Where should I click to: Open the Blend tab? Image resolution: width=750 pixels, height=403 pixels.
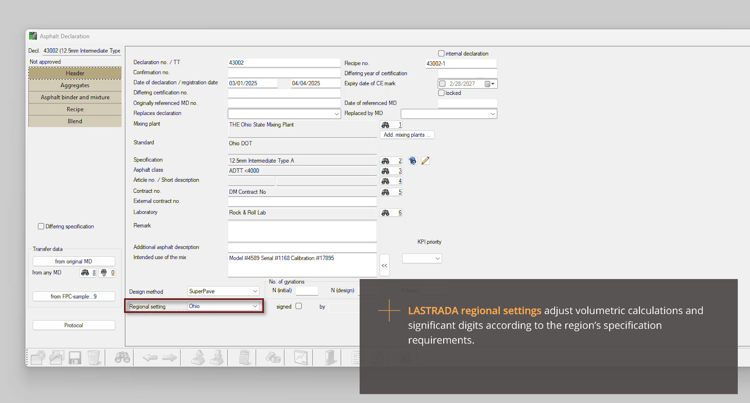(75, 121)
